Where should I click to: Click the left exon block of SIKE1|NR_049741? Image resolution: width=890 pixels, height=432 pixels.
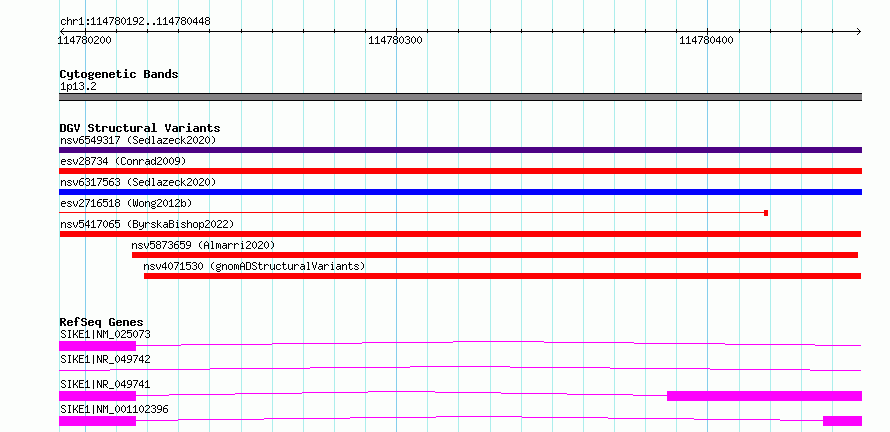point(98,396)
